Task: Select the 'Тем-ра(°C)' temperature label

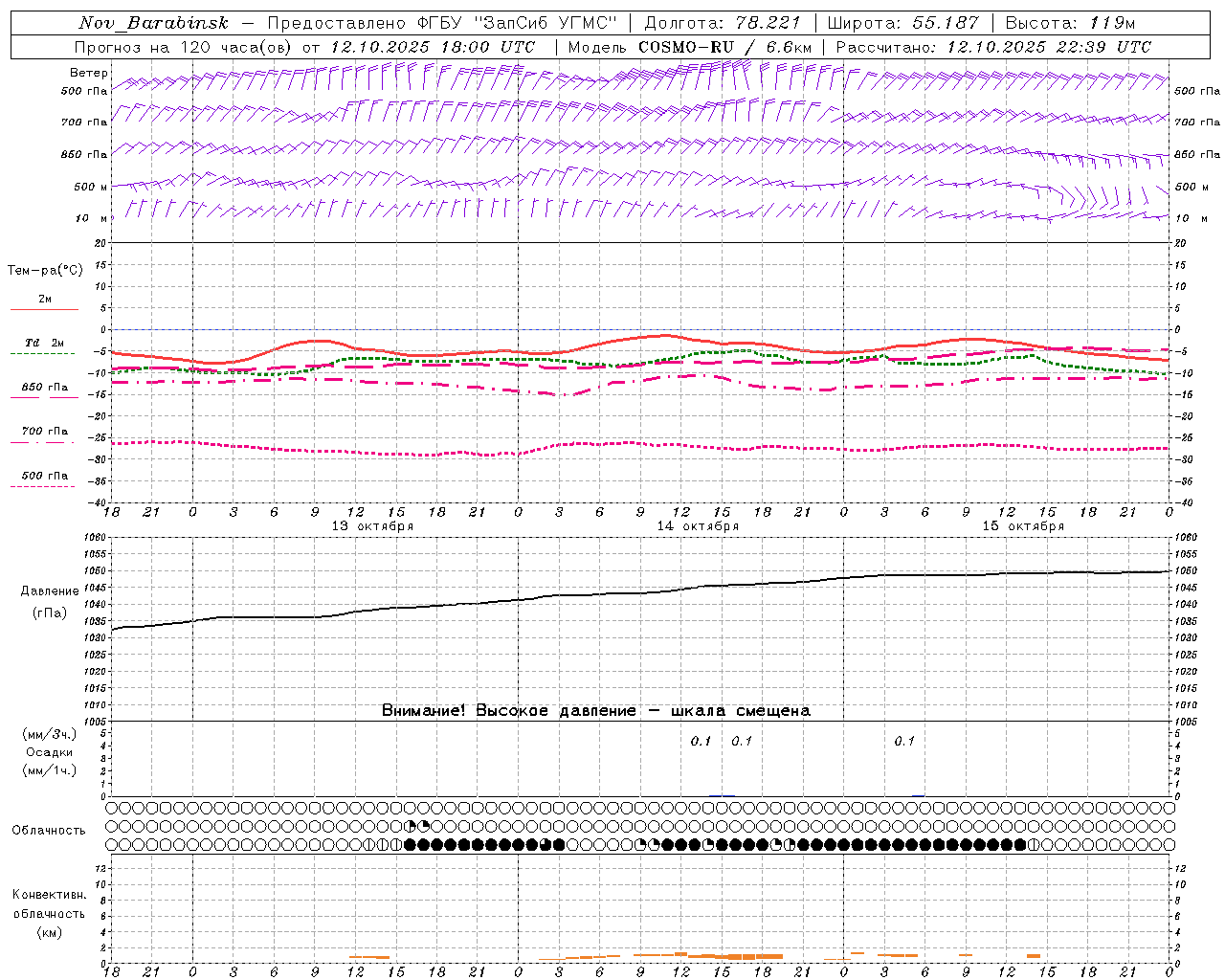Action: (45, 271)
